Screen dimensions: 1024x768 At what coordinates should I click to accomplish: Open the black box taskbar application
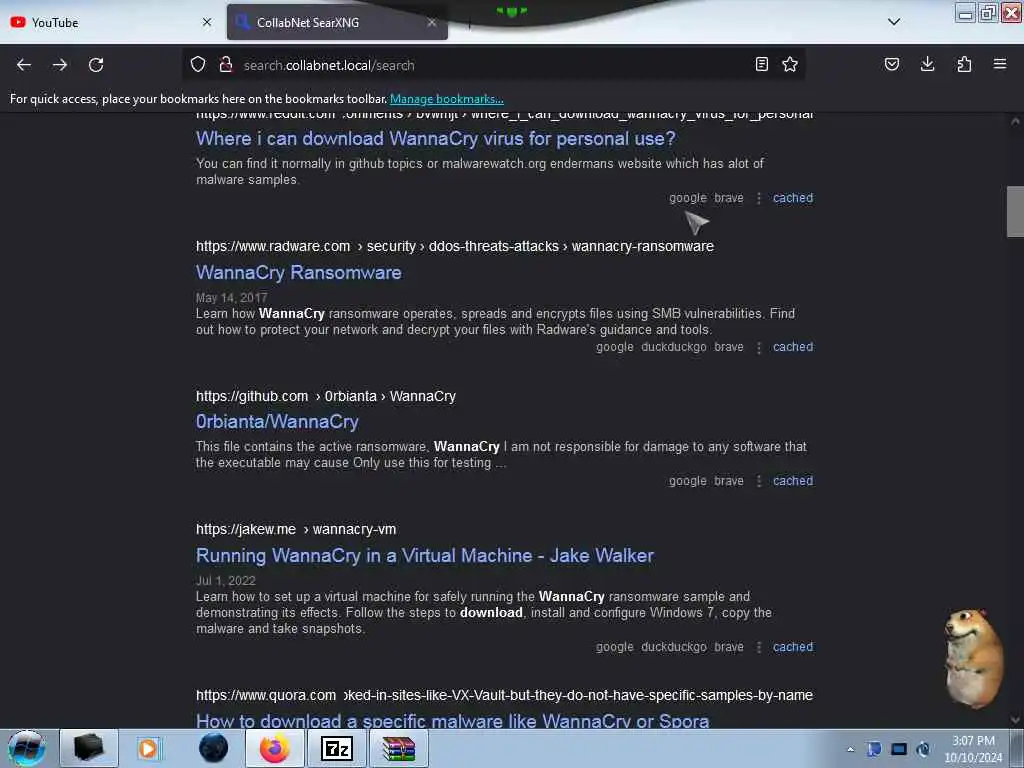(x=89, y=748)
